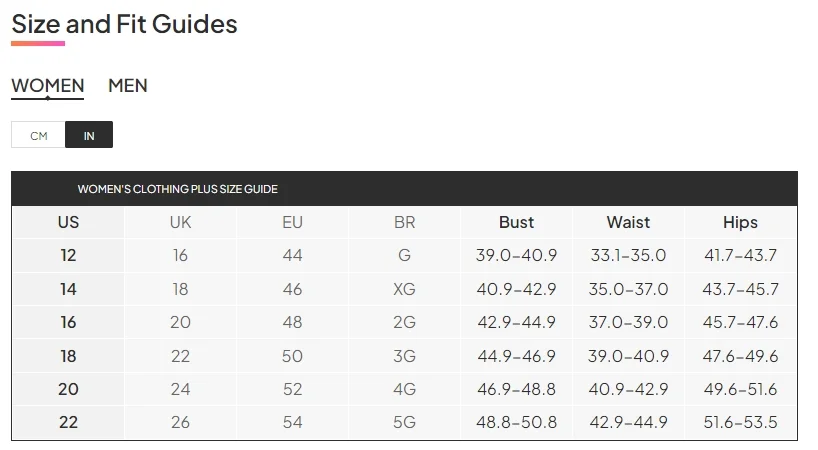Viewport: 818px width, 450px height.
Task: Click the Bust column header
Action: click(x=516, y=222)
